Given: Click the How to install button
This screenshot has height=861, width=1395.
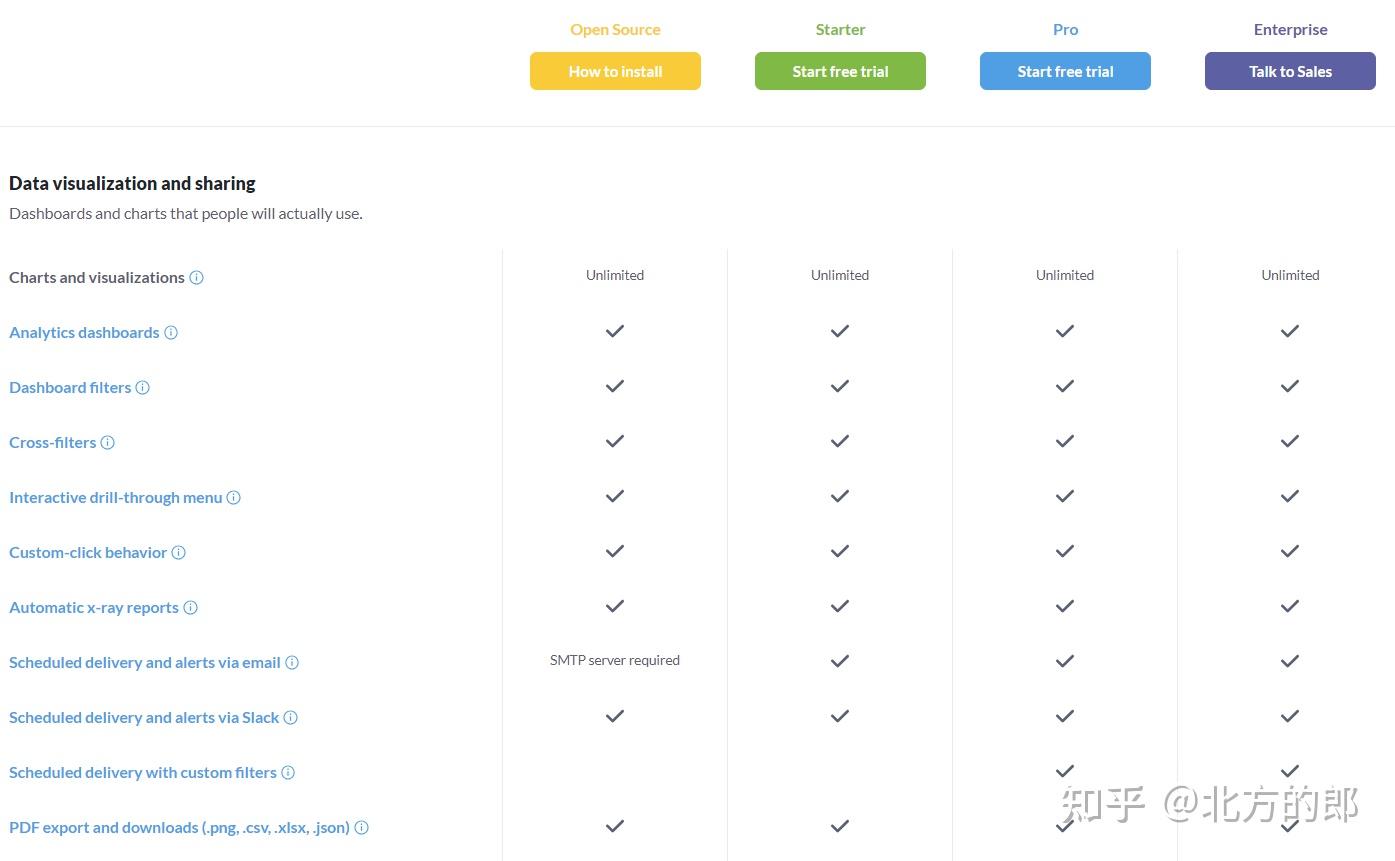Looking at the screenshot, I should point(614,71).
